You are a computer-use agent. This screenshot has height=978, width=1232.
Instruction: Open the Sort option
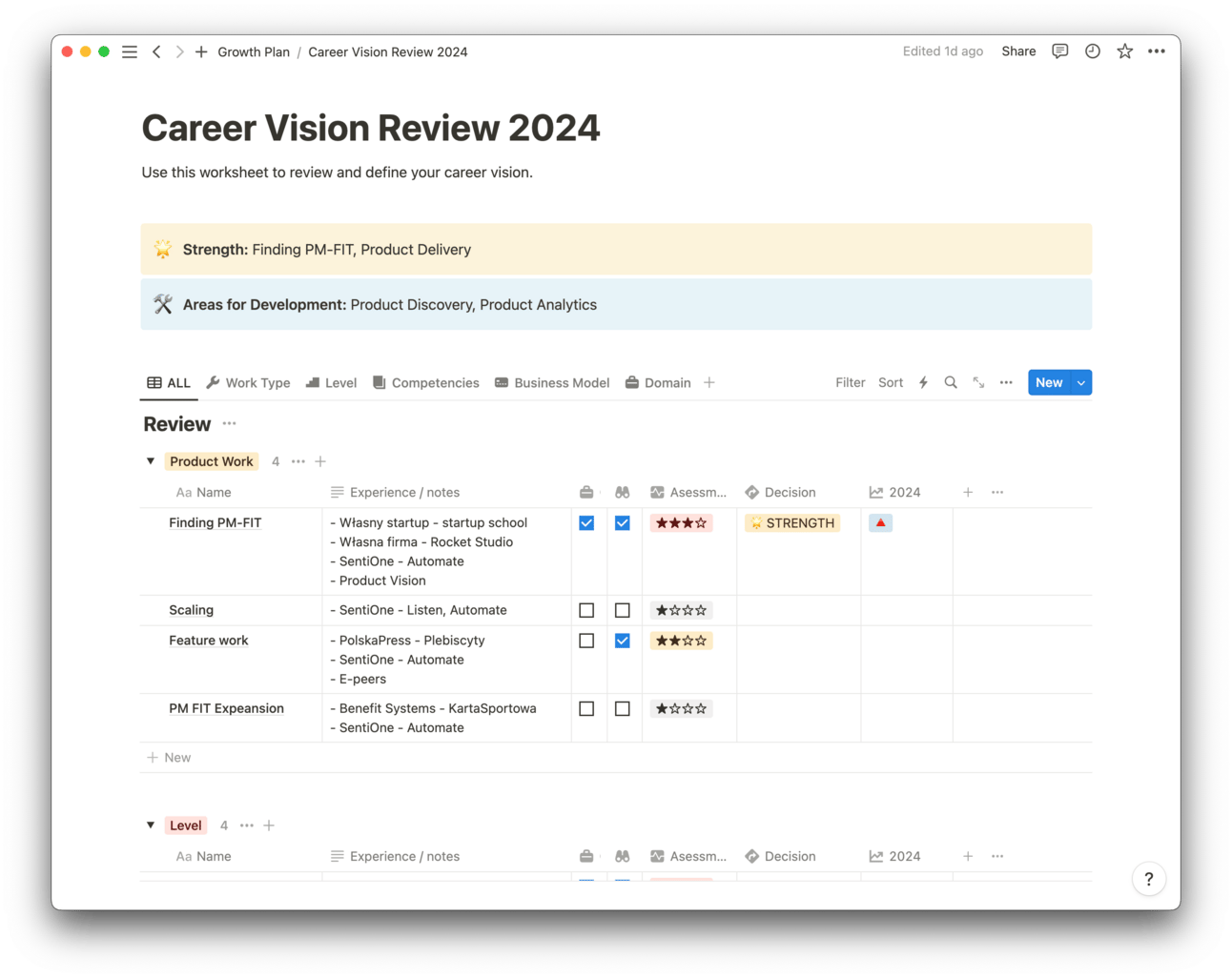pyautogui.click(x=891, y=382)
